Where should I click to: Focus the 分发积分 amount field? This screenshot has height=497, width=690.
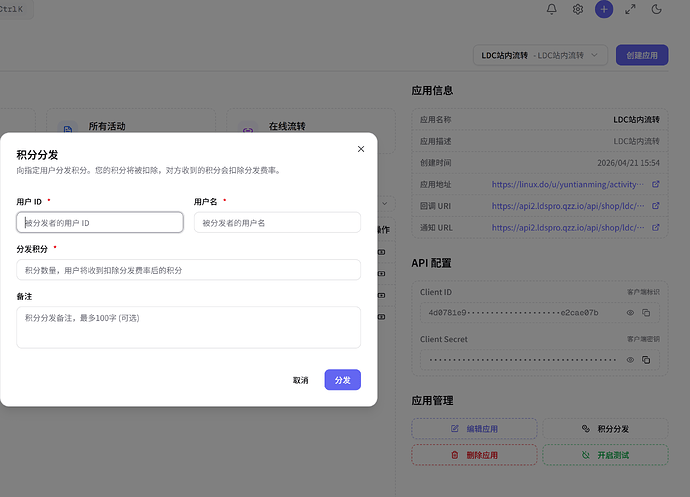tap(188, 269)
